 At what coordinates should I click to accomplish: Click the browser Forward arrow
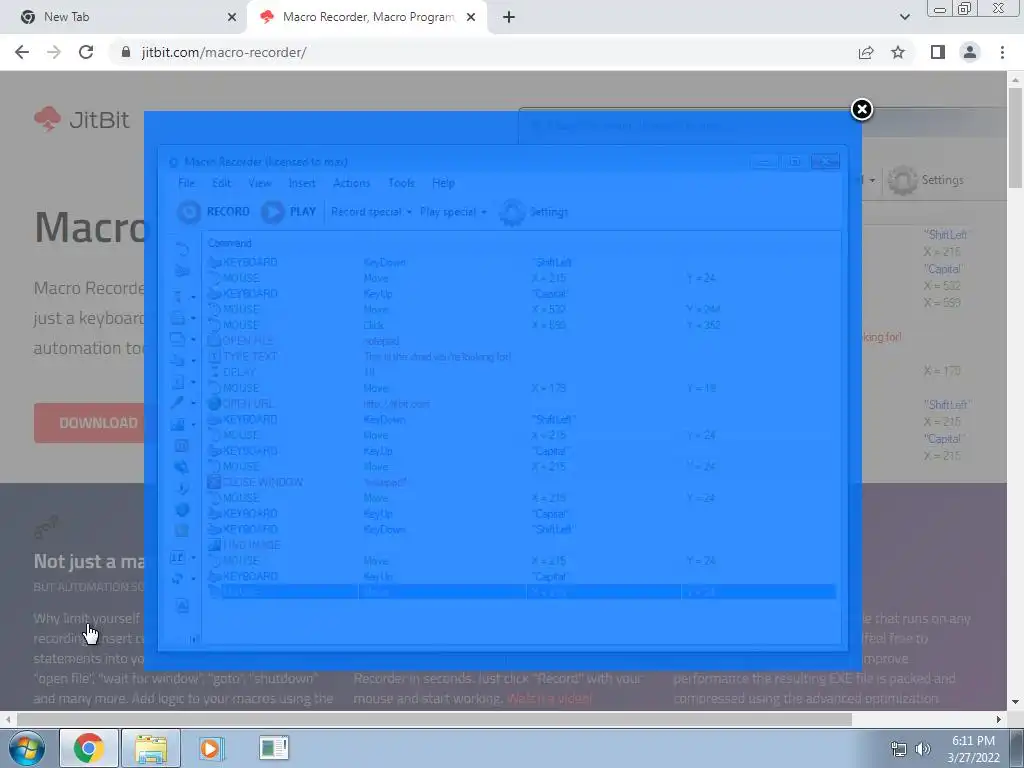pyautogui.click(x=54, y=52)
